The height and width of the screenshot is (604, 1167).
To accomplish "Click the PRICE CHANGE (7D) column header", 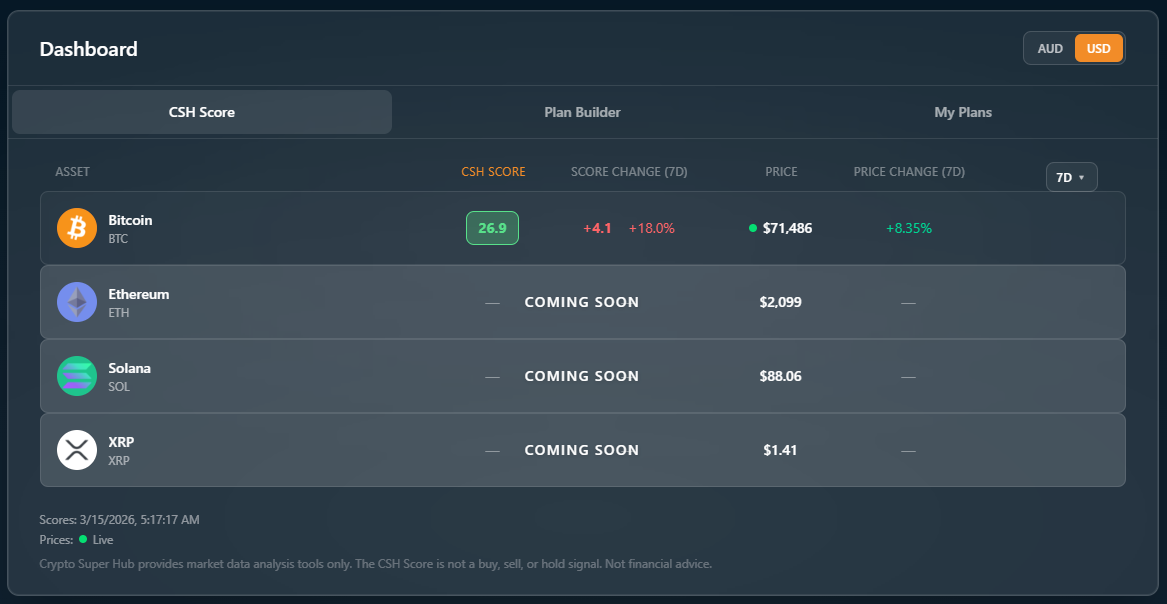I will (x=909, y=172).
